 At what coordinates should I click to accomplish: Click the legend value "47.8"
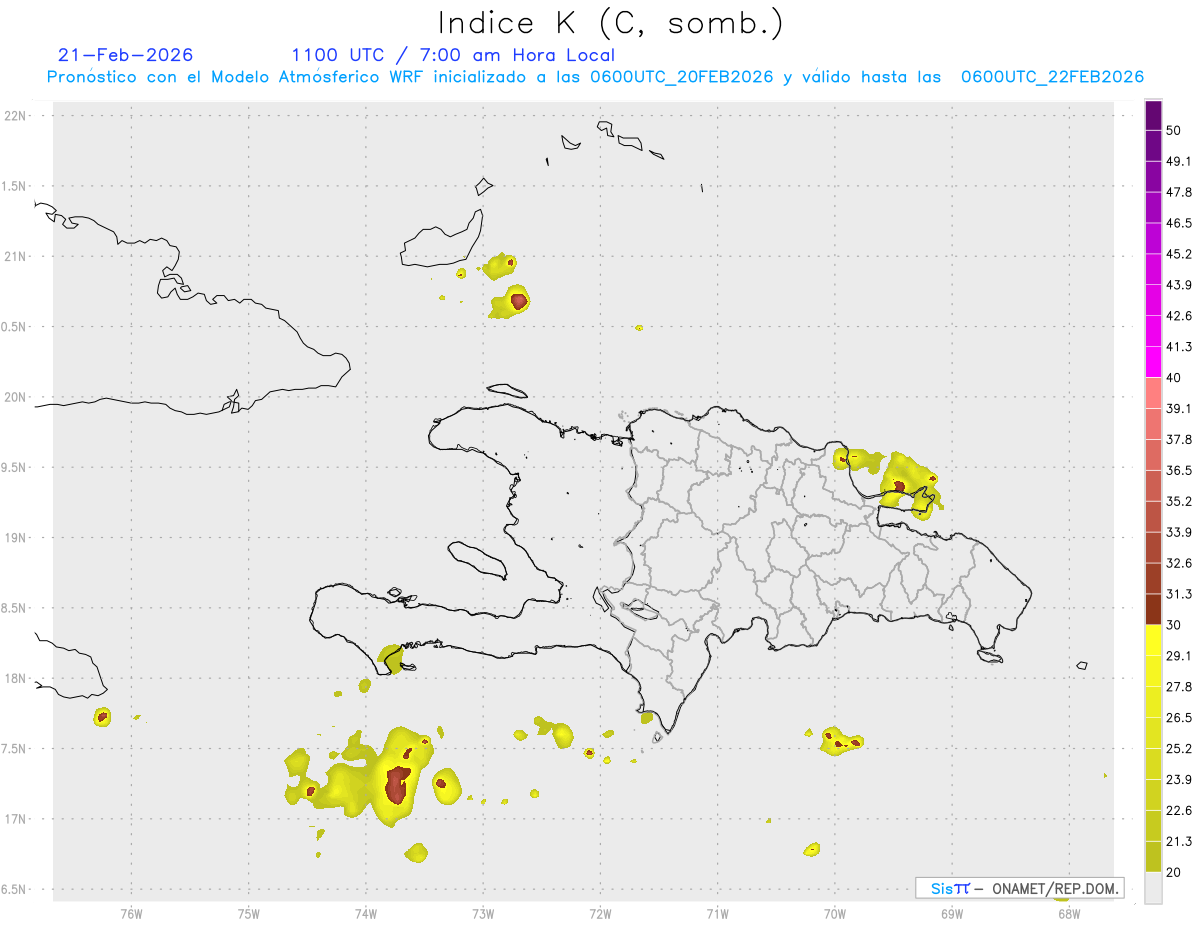pyautogui.click(x=1179, y=193)
